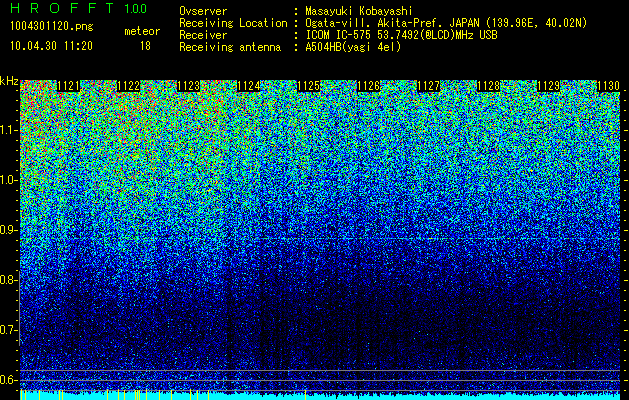Click the "Receiving Location" label

pos(233,24)
